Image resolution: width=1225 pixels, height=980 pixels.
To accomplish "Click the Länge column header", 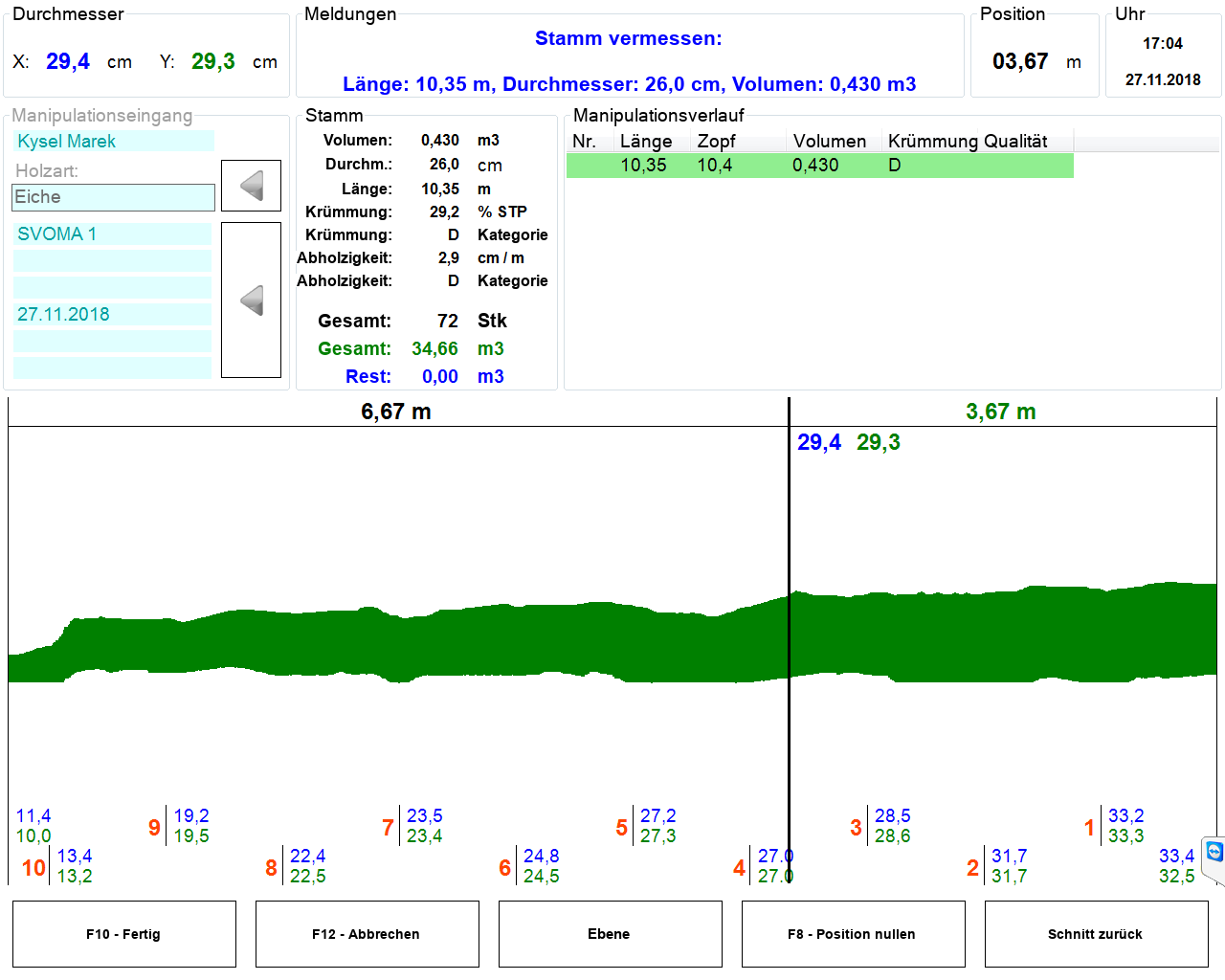I will click(x=646, y=142).
